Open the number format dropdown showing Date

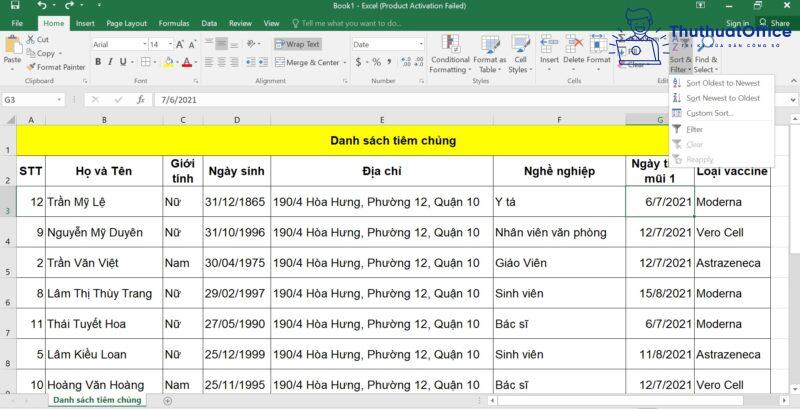click(x=421, y=44)
